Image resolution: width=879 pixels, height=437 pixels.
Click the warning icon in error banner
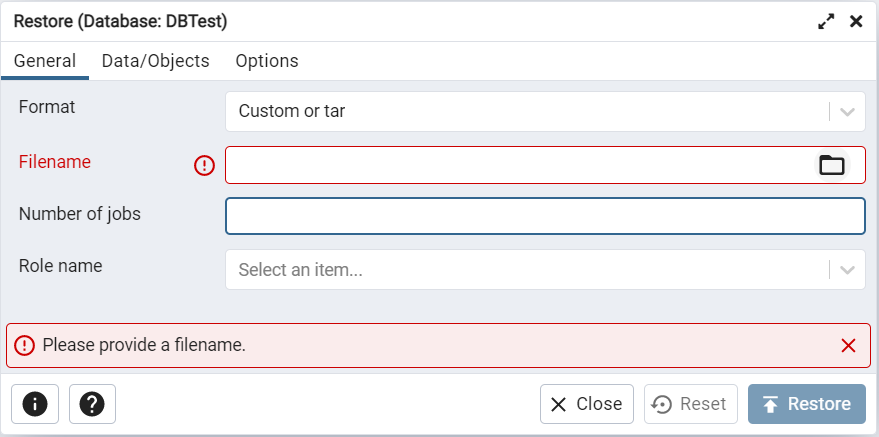tap(25, 346)
